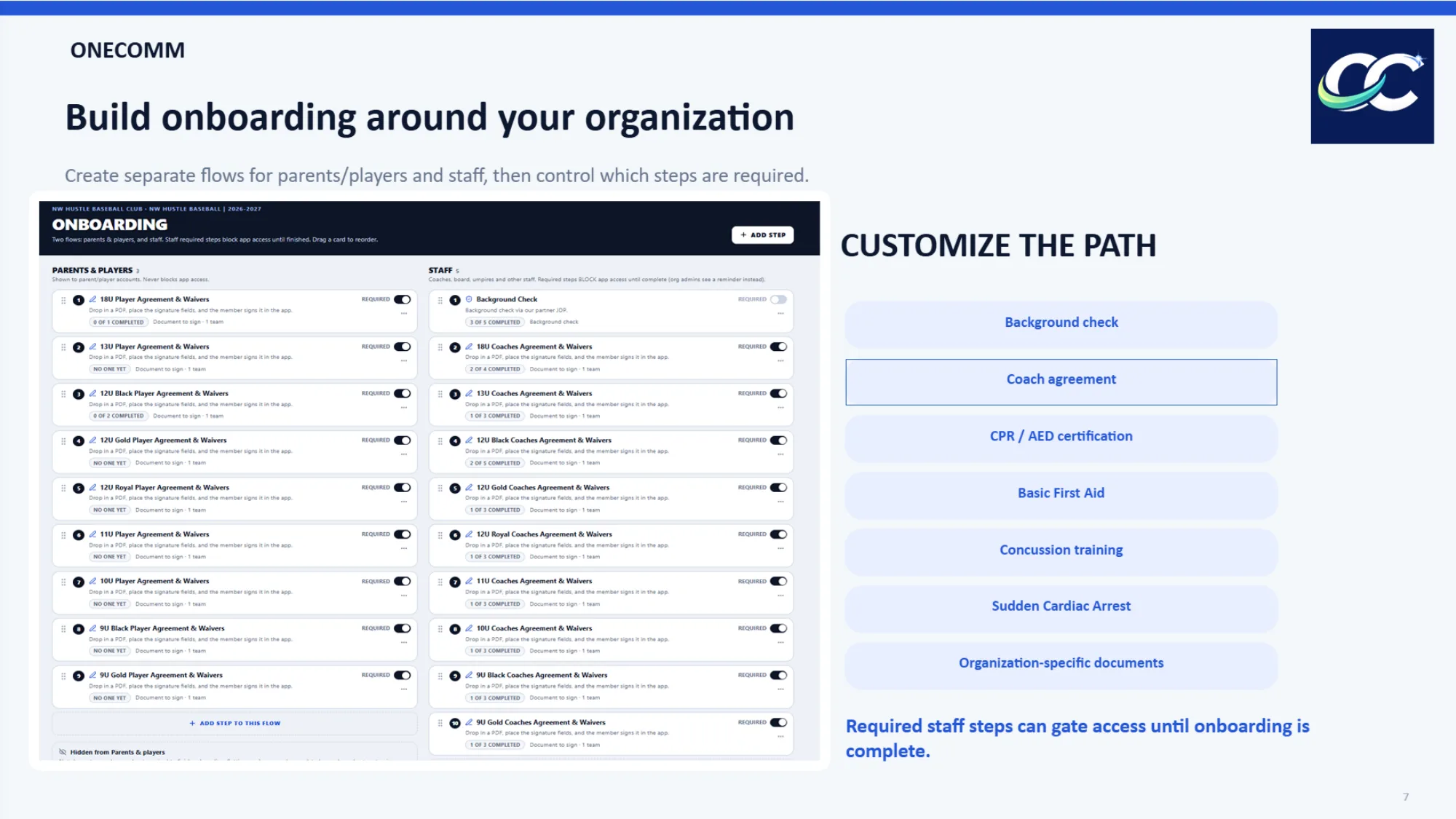1456x819 pixels.
Task: Click pen icon of 18U Coaches Agreement & Waivers
Action: [470, 347]
